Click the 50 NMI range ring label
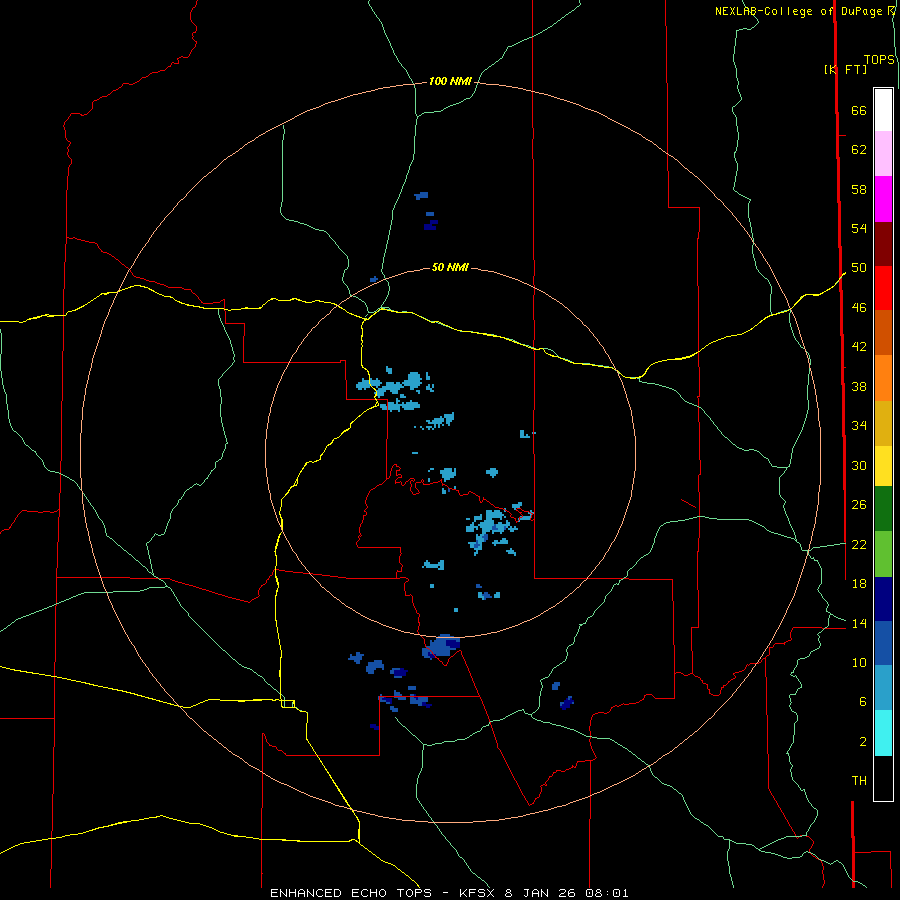This screenshot has height=900, width=900. tap(450, 267)
